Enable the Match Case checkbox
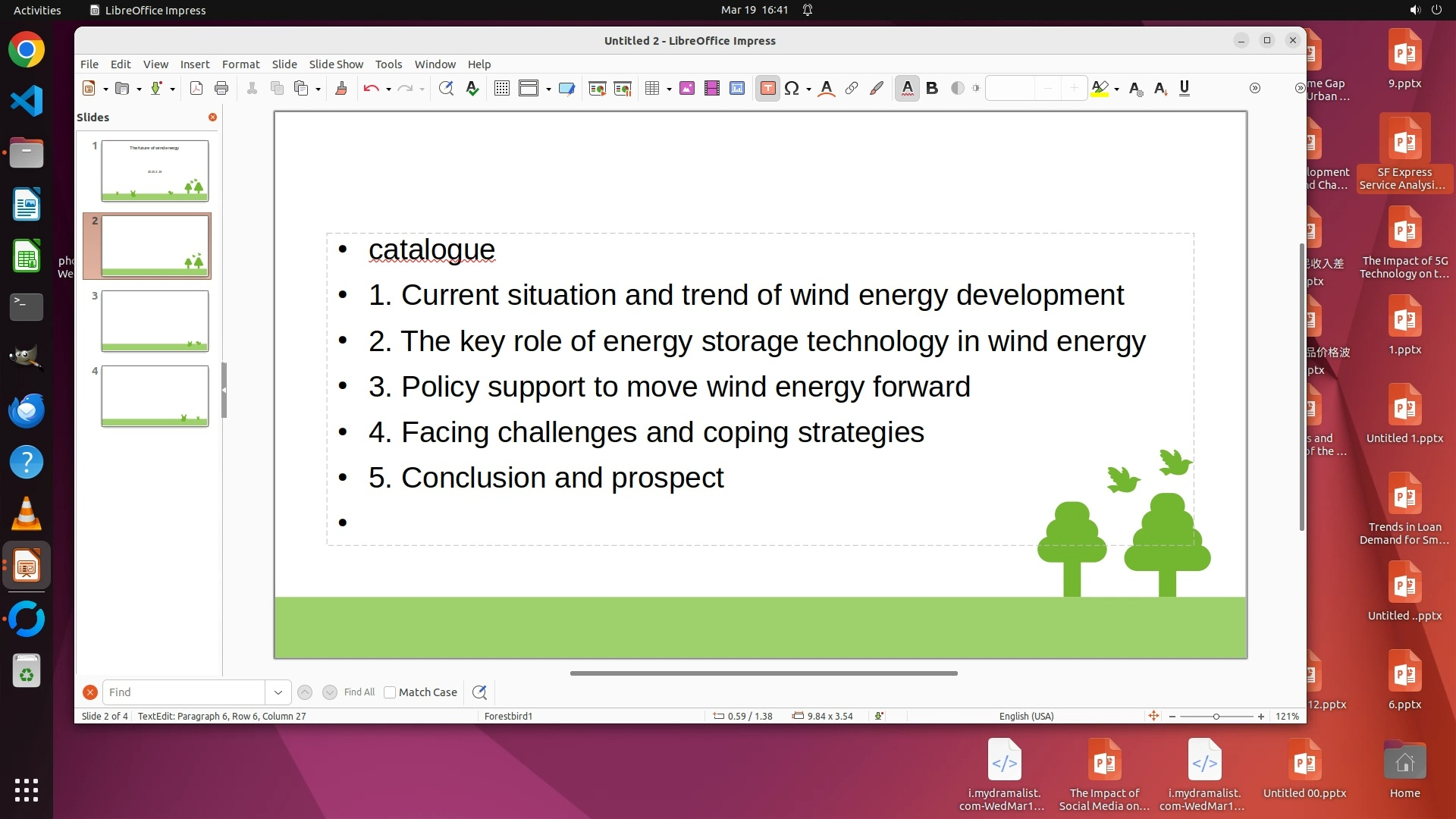The image size is (1456, 819). 390,692
